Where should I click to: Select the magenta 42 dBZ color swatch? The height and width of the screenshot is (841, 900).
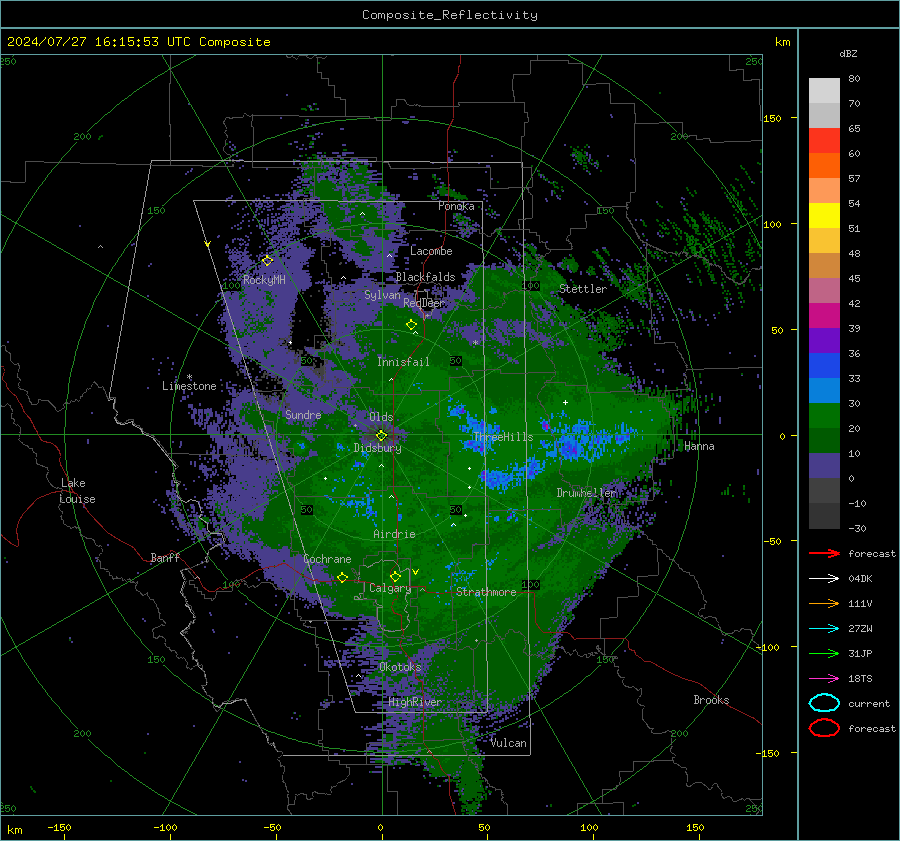click(824, 315)
